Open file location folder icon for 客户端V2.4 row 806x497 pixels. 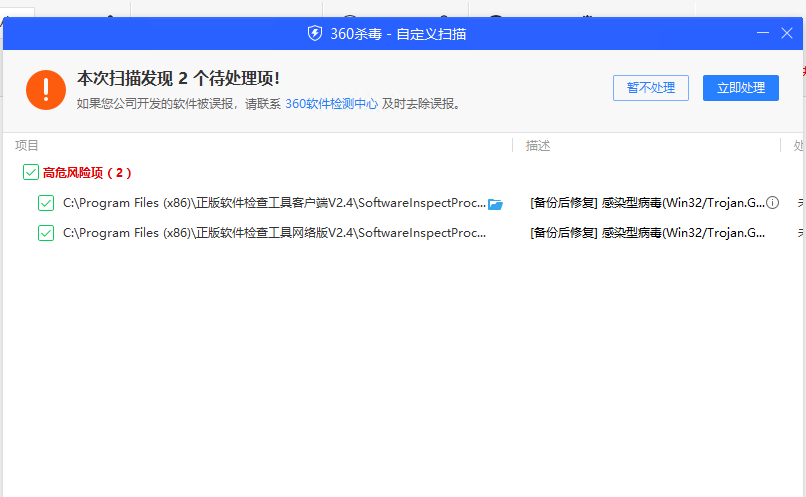click(x=495, y=204)
